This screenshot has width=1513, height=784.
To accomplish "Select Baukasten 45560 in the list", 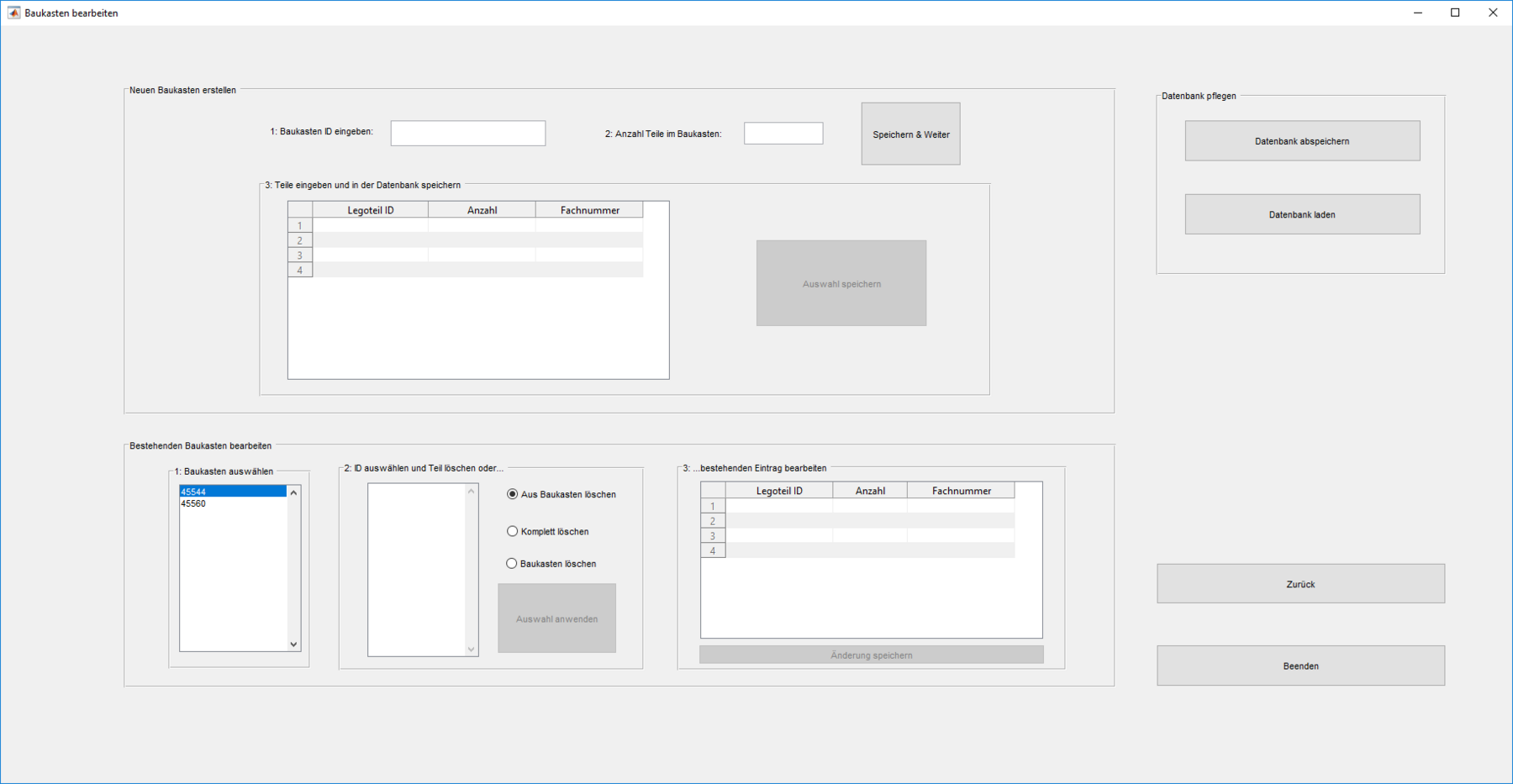I will (194, 504).
